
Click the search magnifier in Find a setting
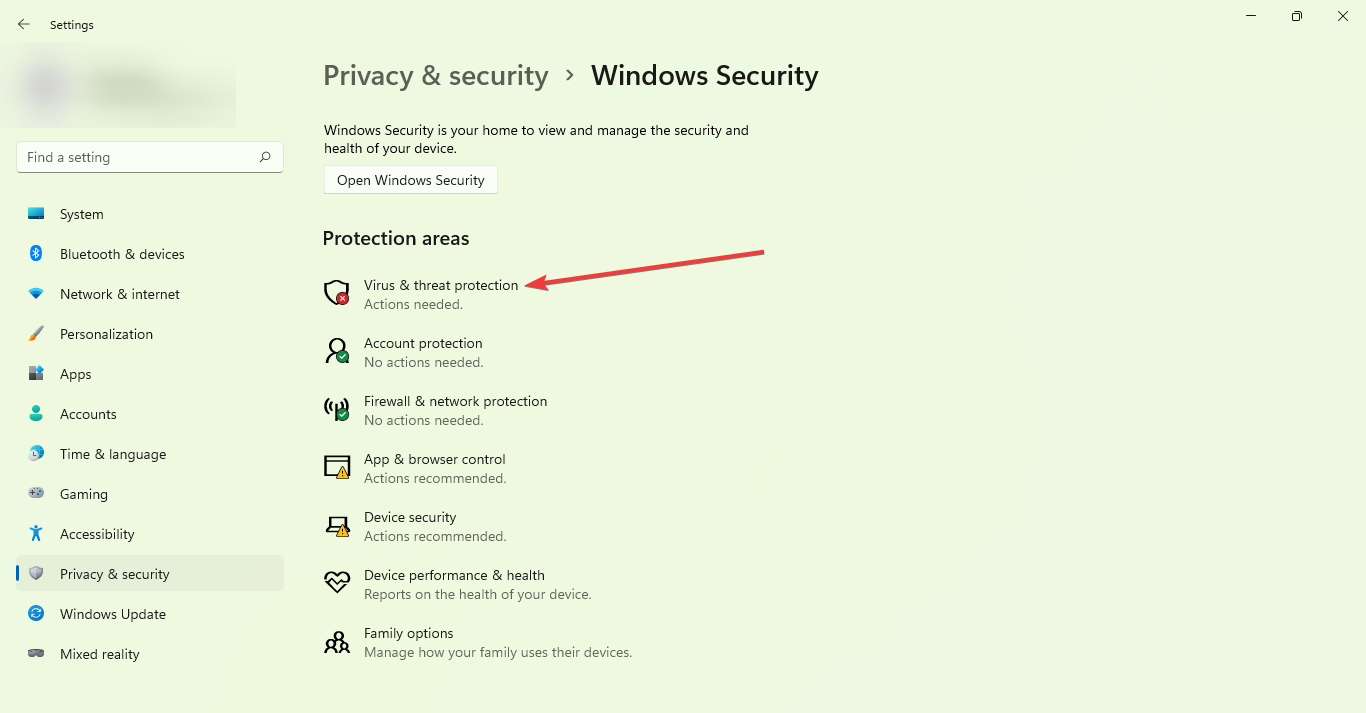(265, 157)
